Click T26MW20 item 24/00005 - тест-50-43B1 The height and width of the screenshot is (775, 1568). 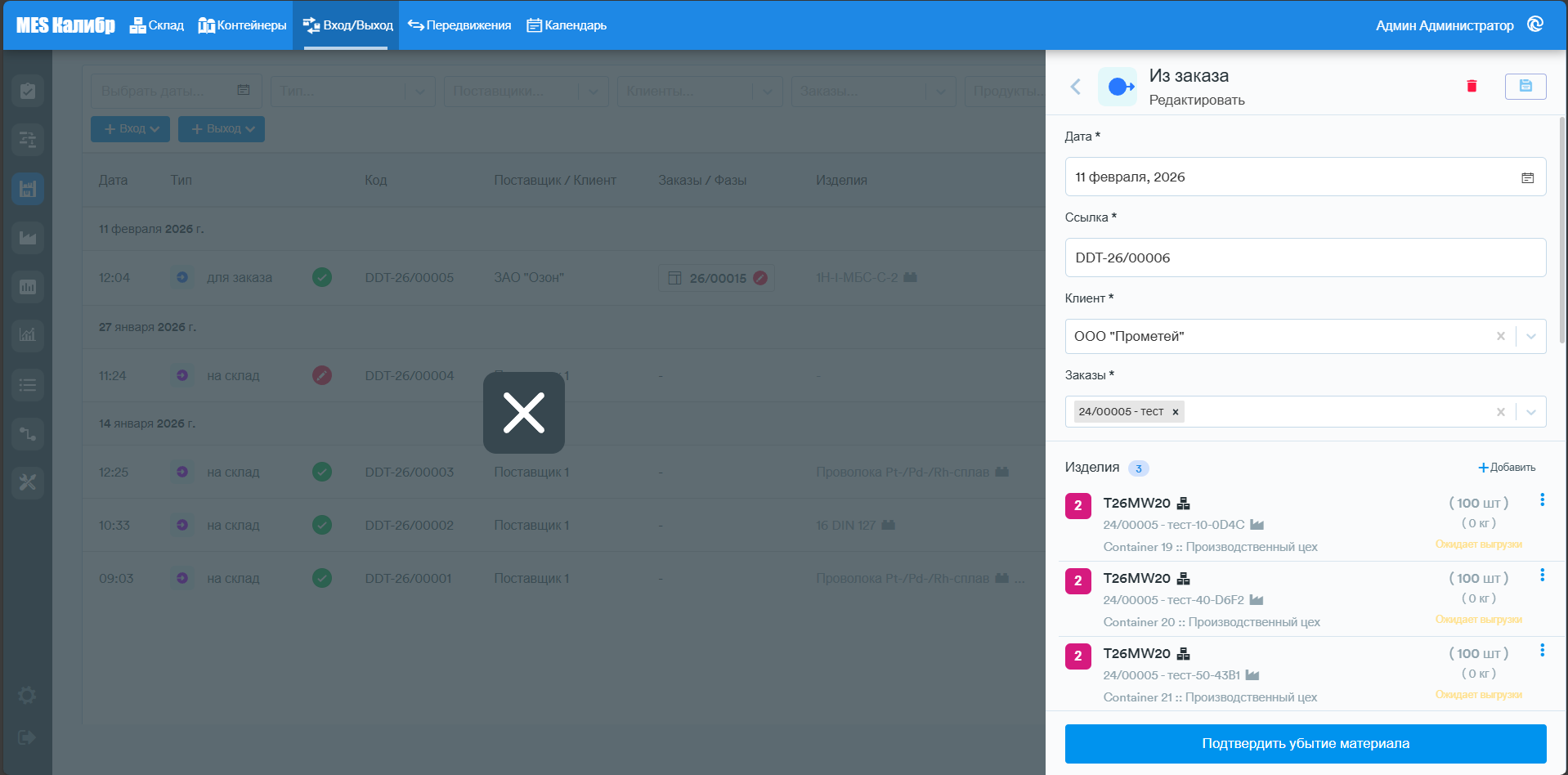[x=1304, y=674]
